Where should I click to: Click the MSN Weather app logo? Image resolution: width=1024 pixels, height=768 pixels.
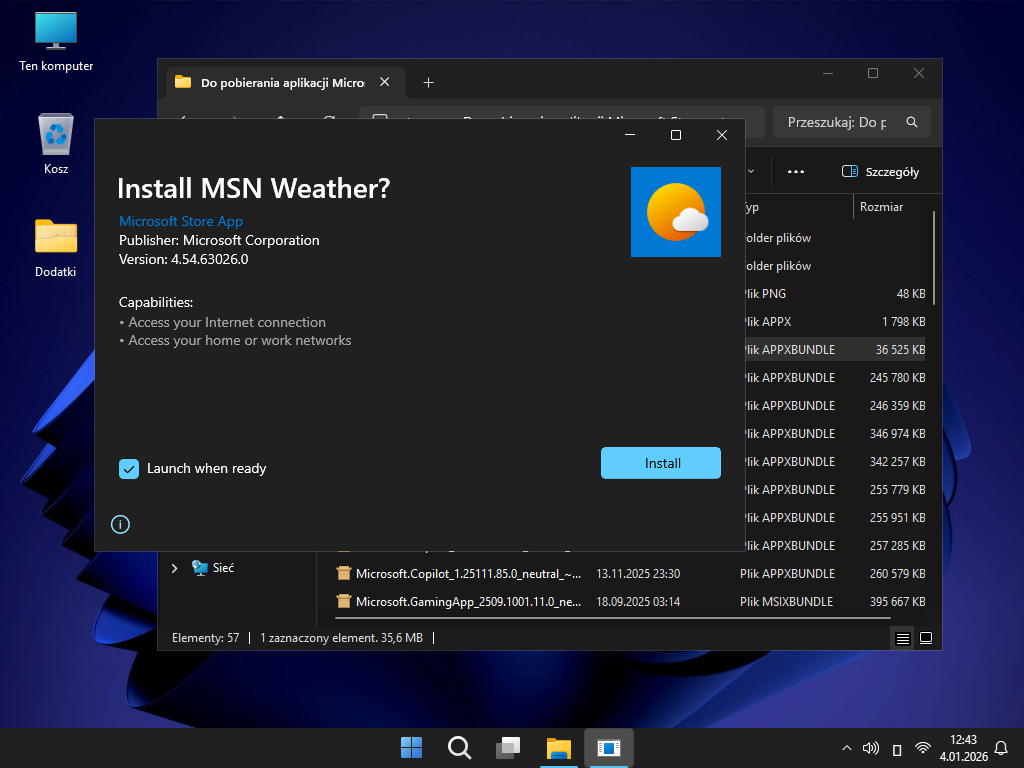point(675,212)
